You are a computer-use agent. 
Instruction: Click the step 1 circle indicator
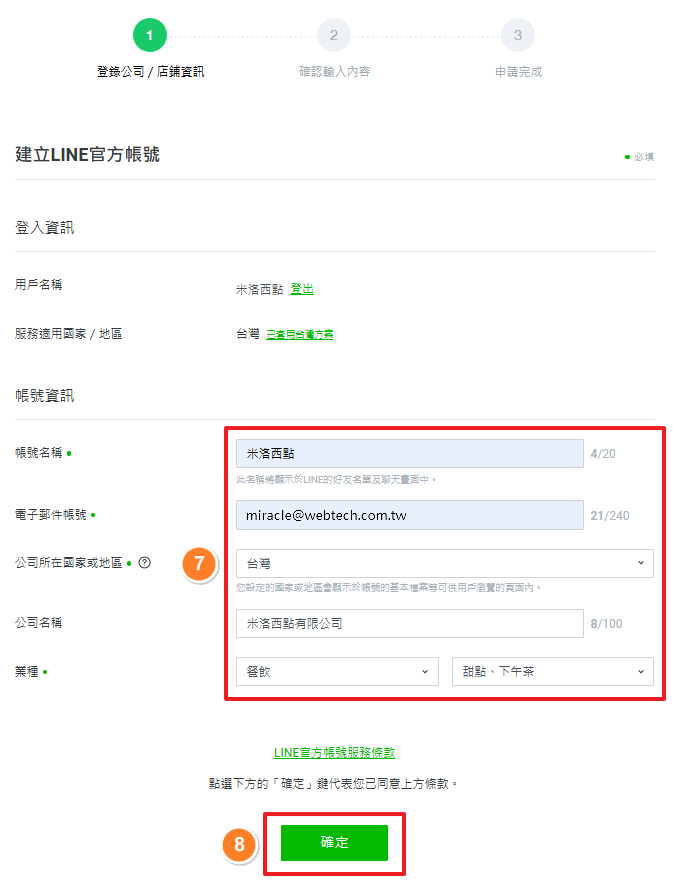(x=150, y=36)
